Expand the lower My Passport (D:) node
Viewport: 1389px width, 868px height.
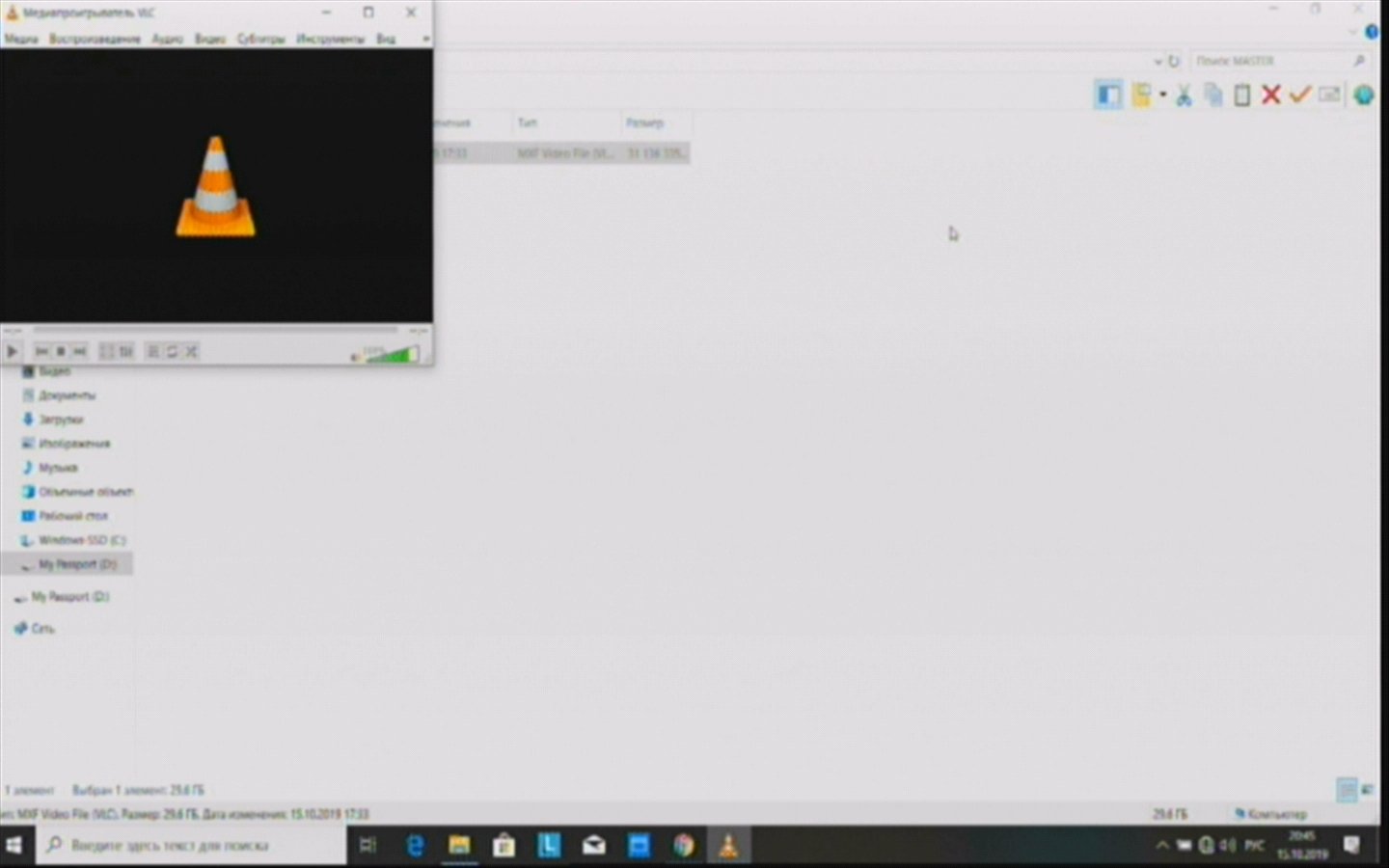point(69,597)
